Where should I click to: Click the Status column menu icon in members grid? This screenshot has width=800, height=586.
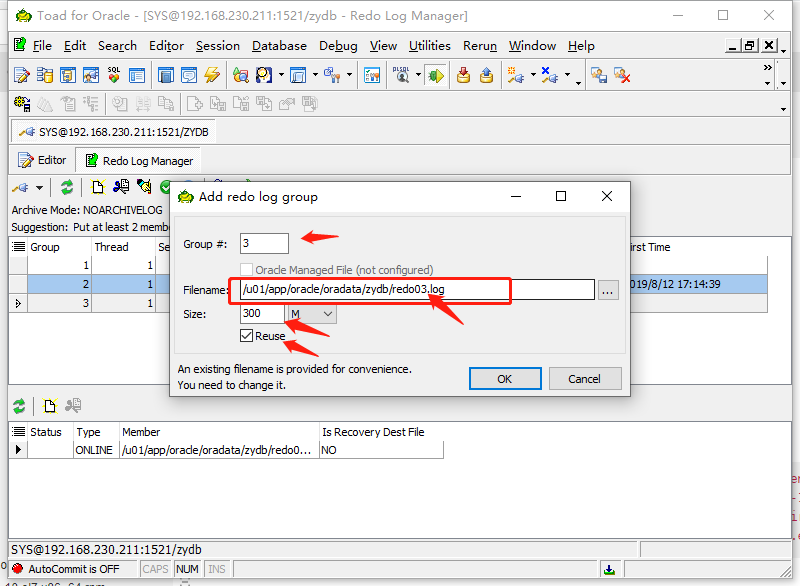(x=19, y=432)
